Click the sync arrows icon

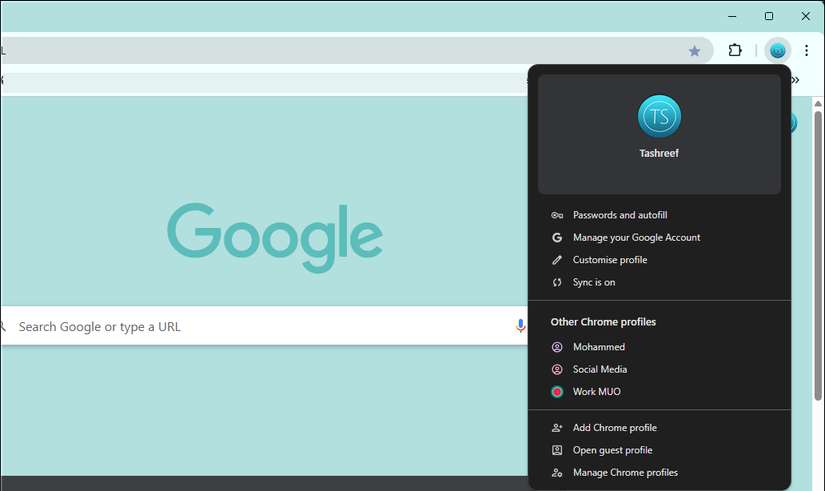pyautogui.click(x=557, y=283)
